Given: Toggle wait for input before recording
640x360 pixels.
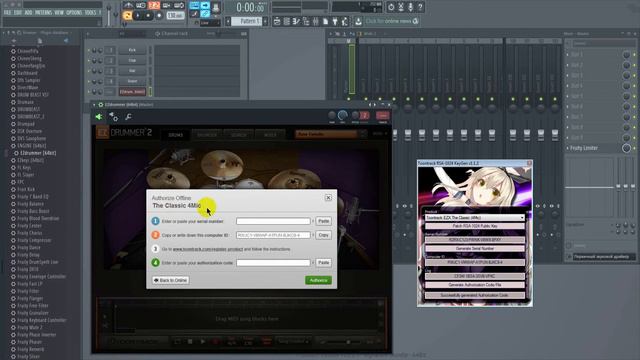Looking at the screenshot, I should 141,5.
